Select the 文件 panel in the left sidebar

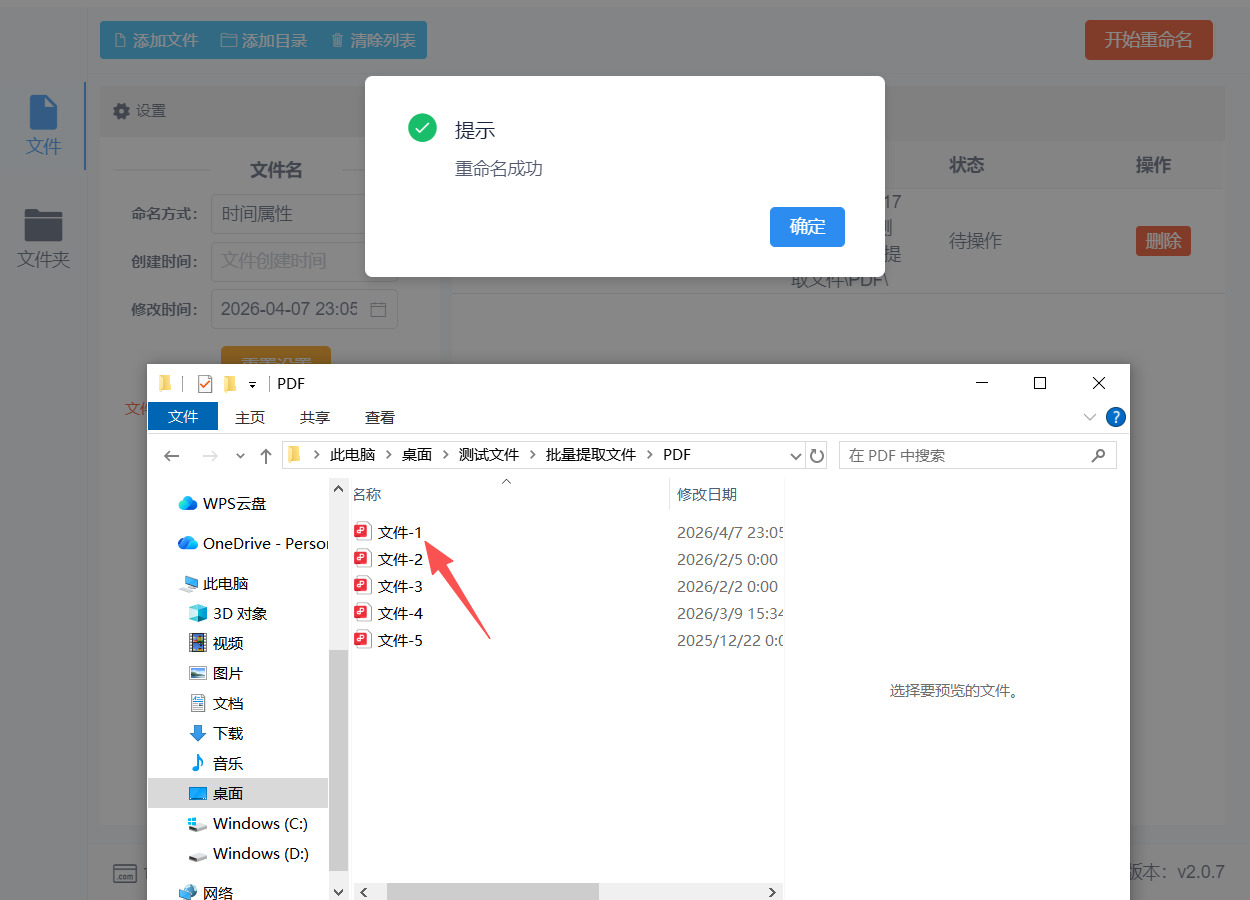pos(43,125)
